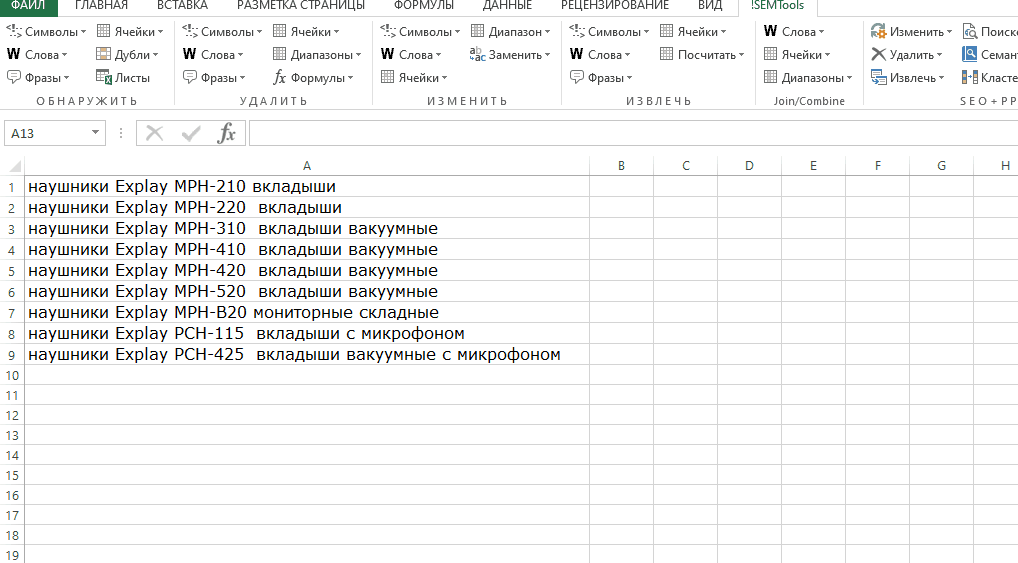Open Фразы in the УДАЛИТЬ group
The width and height of the screenshot is (1018, 563).
pos(214,77)
